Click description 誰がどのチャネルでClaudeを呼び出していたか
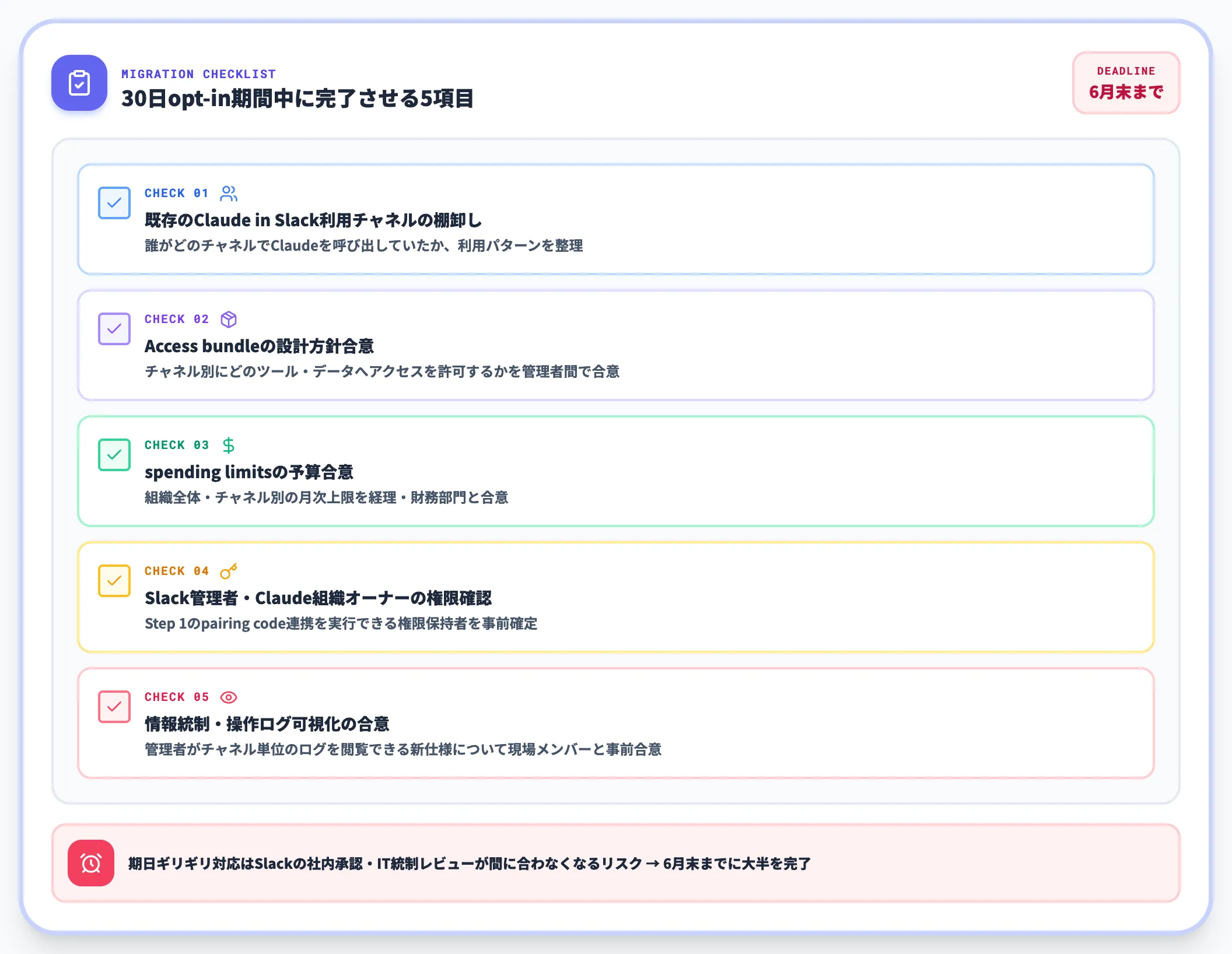Image resolution: width=1232 pixels, height=954 pixels. (x=364, y=245)
